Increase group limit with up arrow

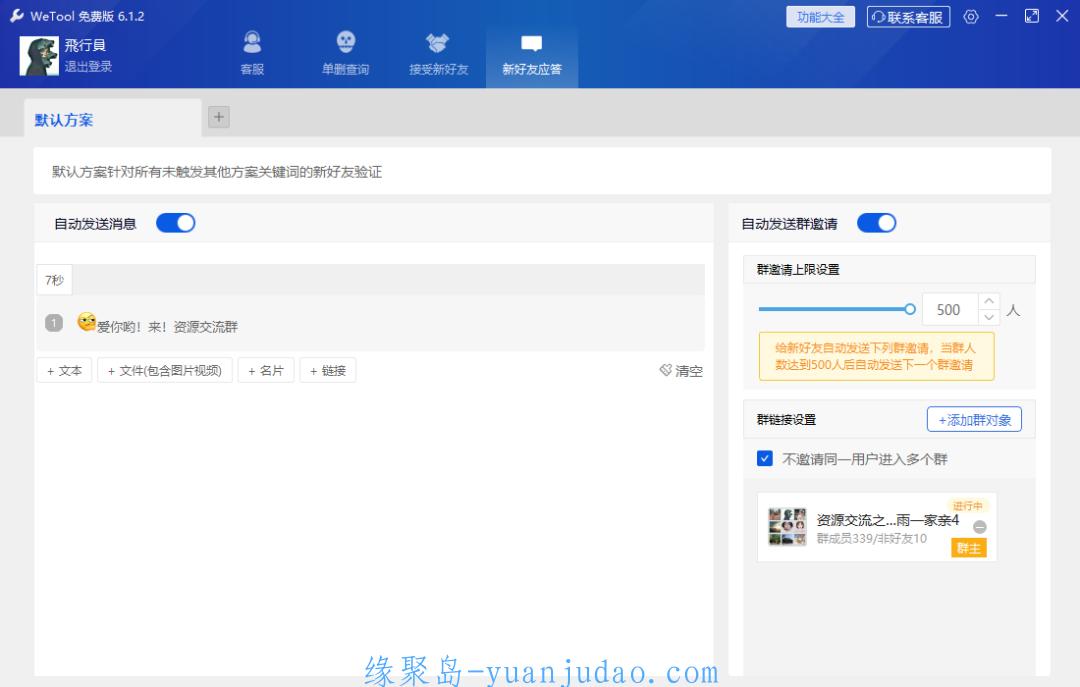989,302
